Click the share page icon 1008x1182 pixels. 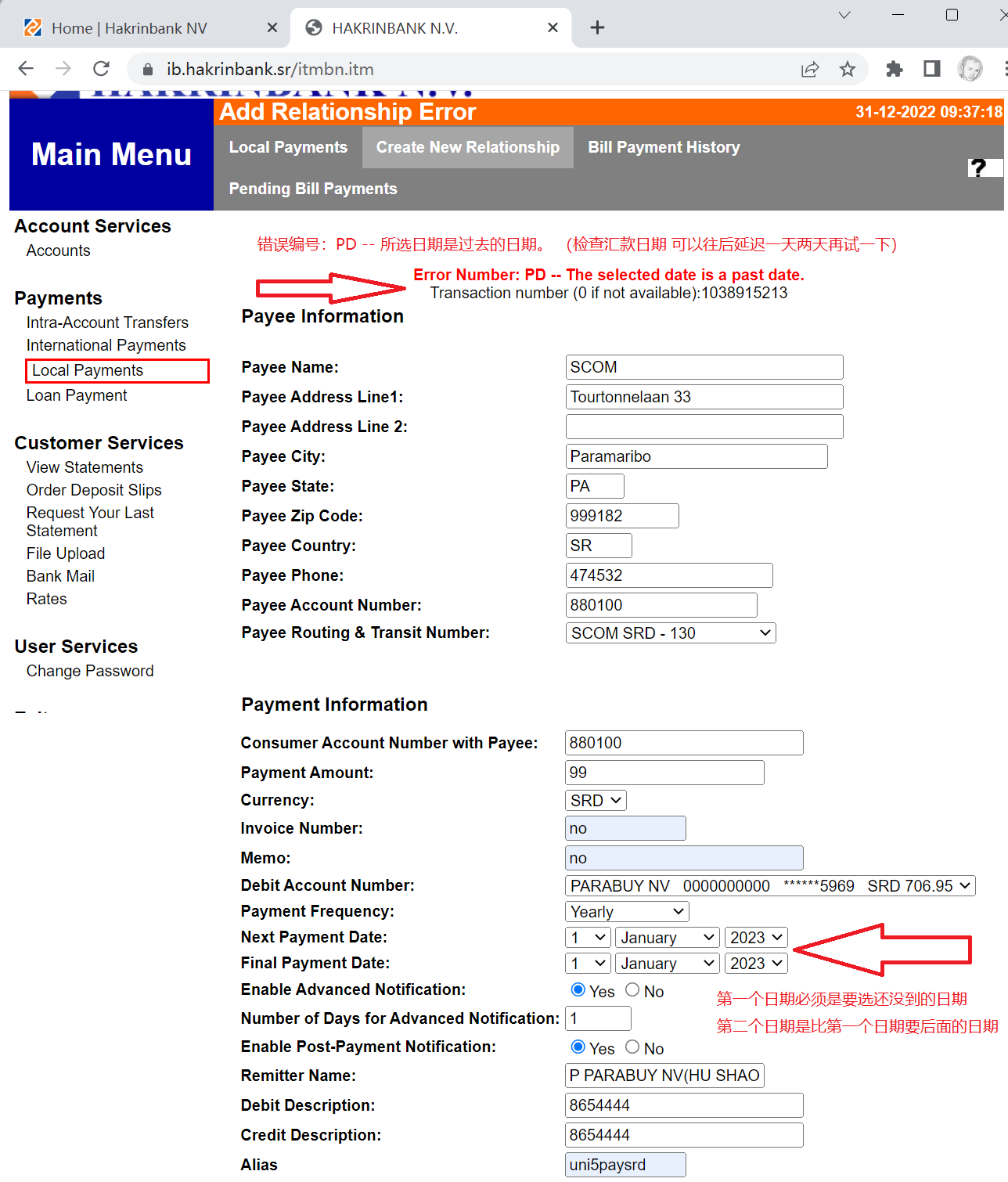[810, 69]
